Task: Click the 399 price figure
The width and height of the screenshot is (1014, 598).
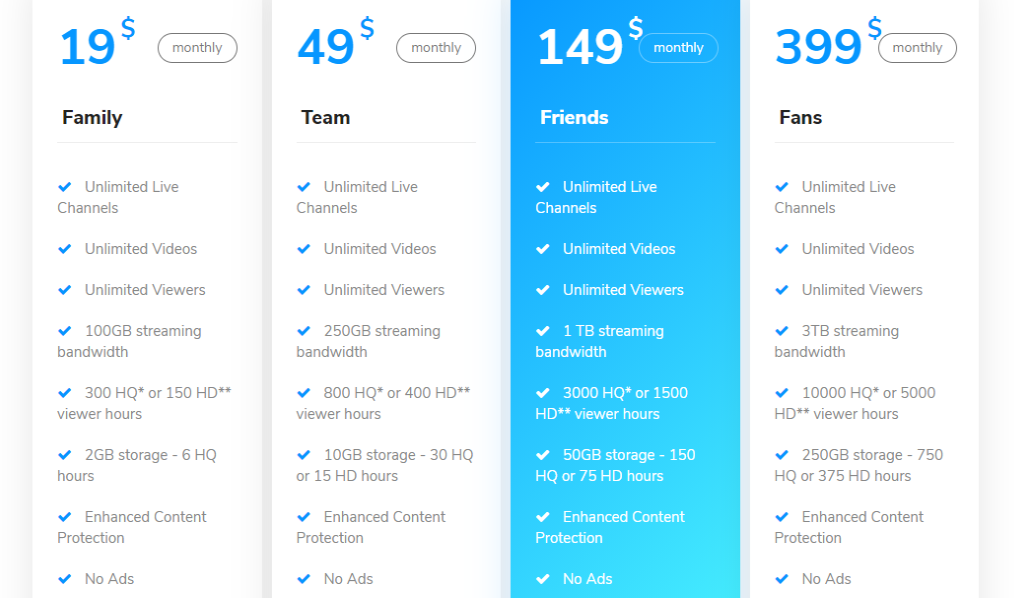Action: 818,47
